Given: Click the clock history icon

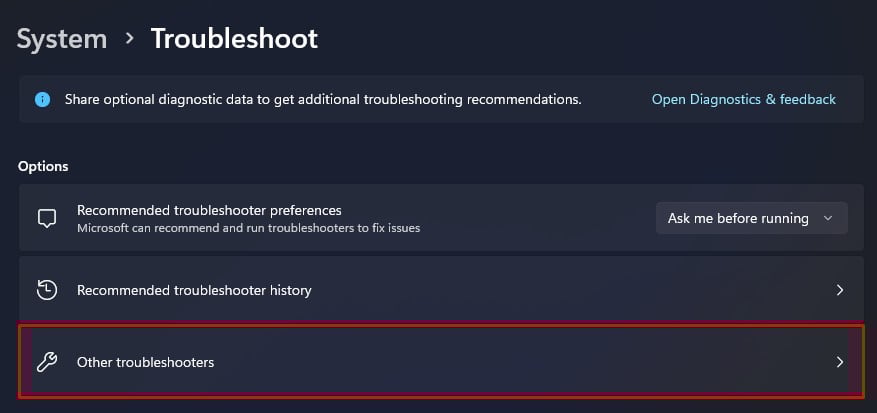Looking at the screenshot, I should tap(46, 290).
